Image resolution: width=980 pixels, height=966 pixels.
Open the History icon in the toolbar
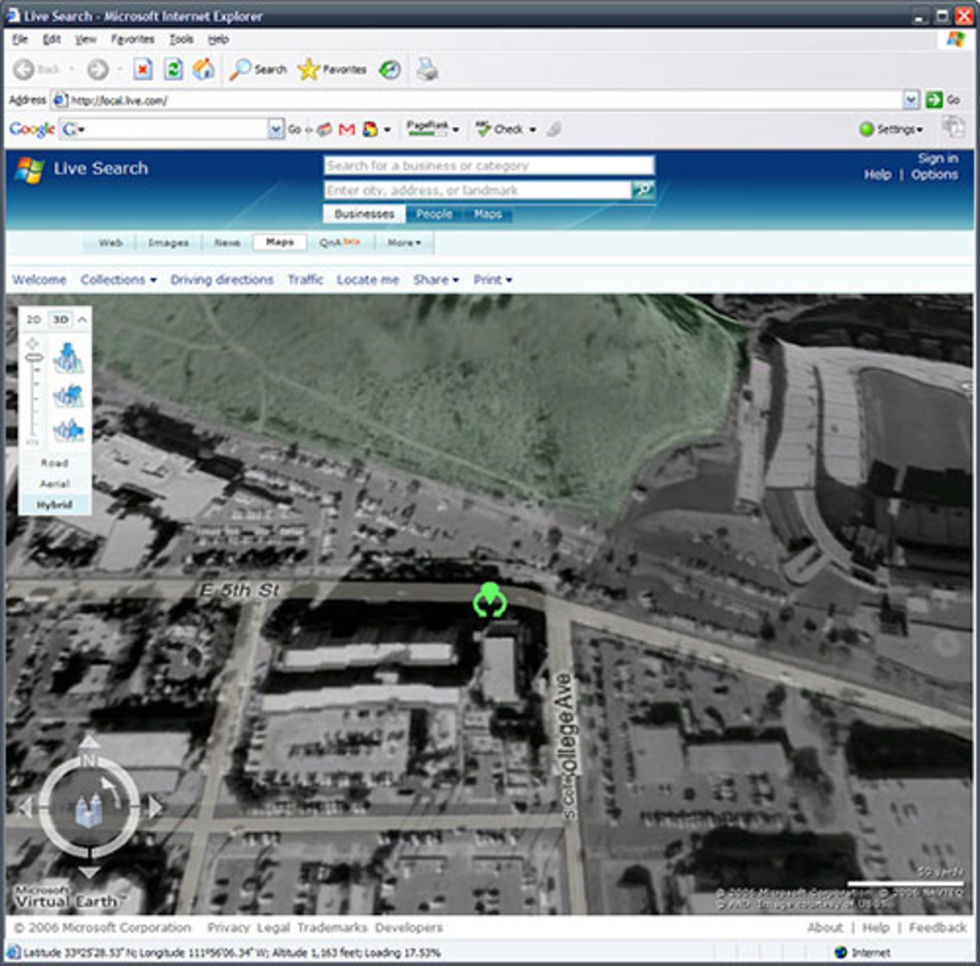point(389,69)
